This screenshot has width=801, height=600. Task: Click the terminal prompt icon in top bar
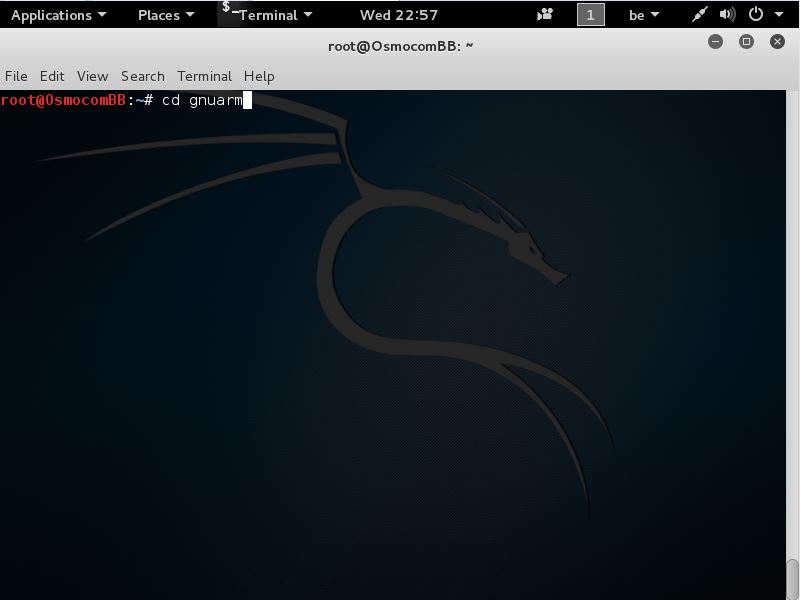point(229,9)
